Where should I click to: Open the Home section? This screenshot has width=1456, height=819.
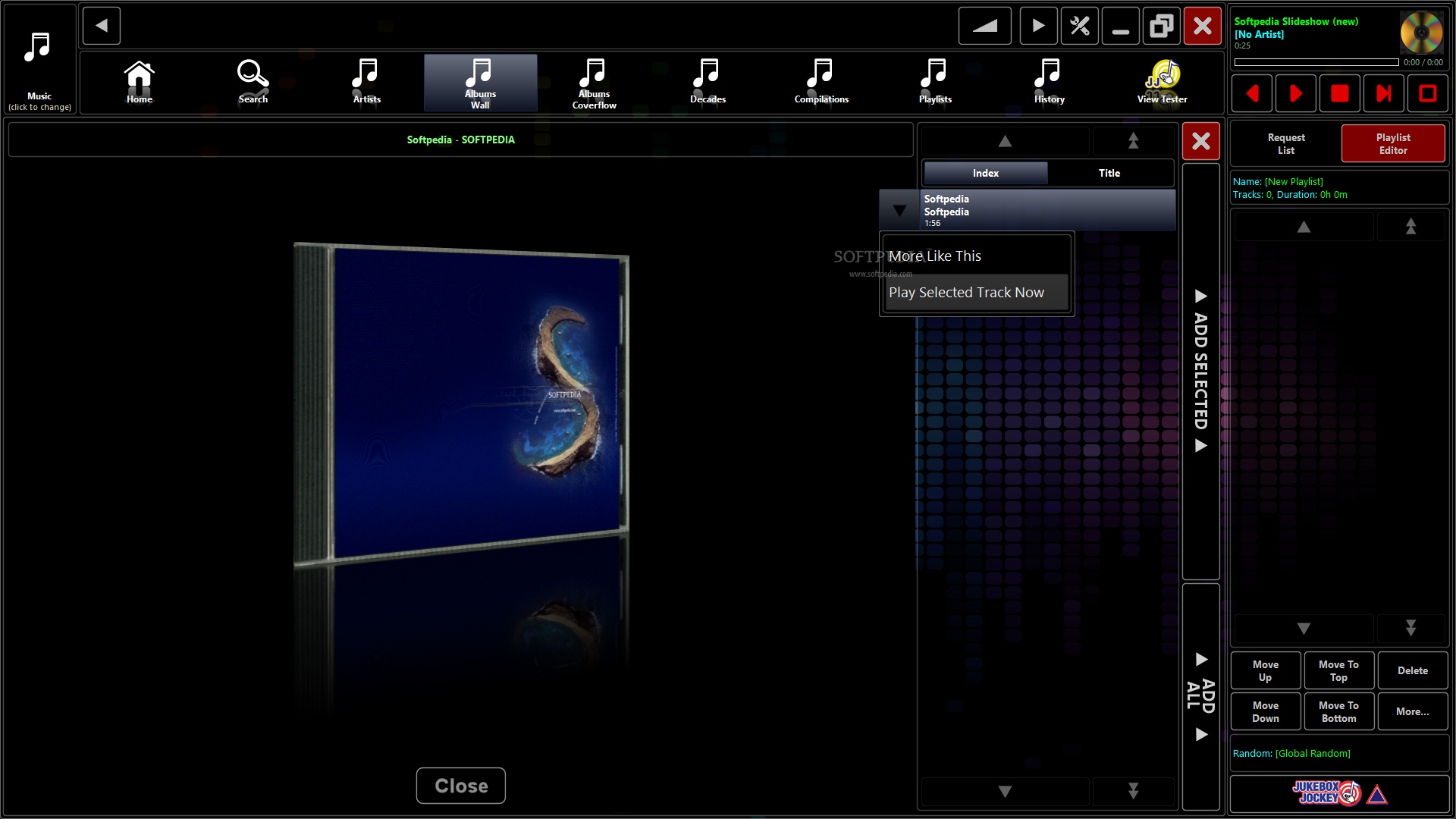pos(140,83)
